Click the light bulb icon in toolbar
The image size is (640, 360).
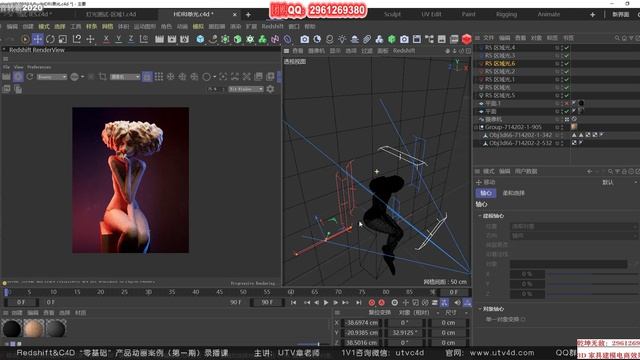pyautogui.click(x=342, y=39)
